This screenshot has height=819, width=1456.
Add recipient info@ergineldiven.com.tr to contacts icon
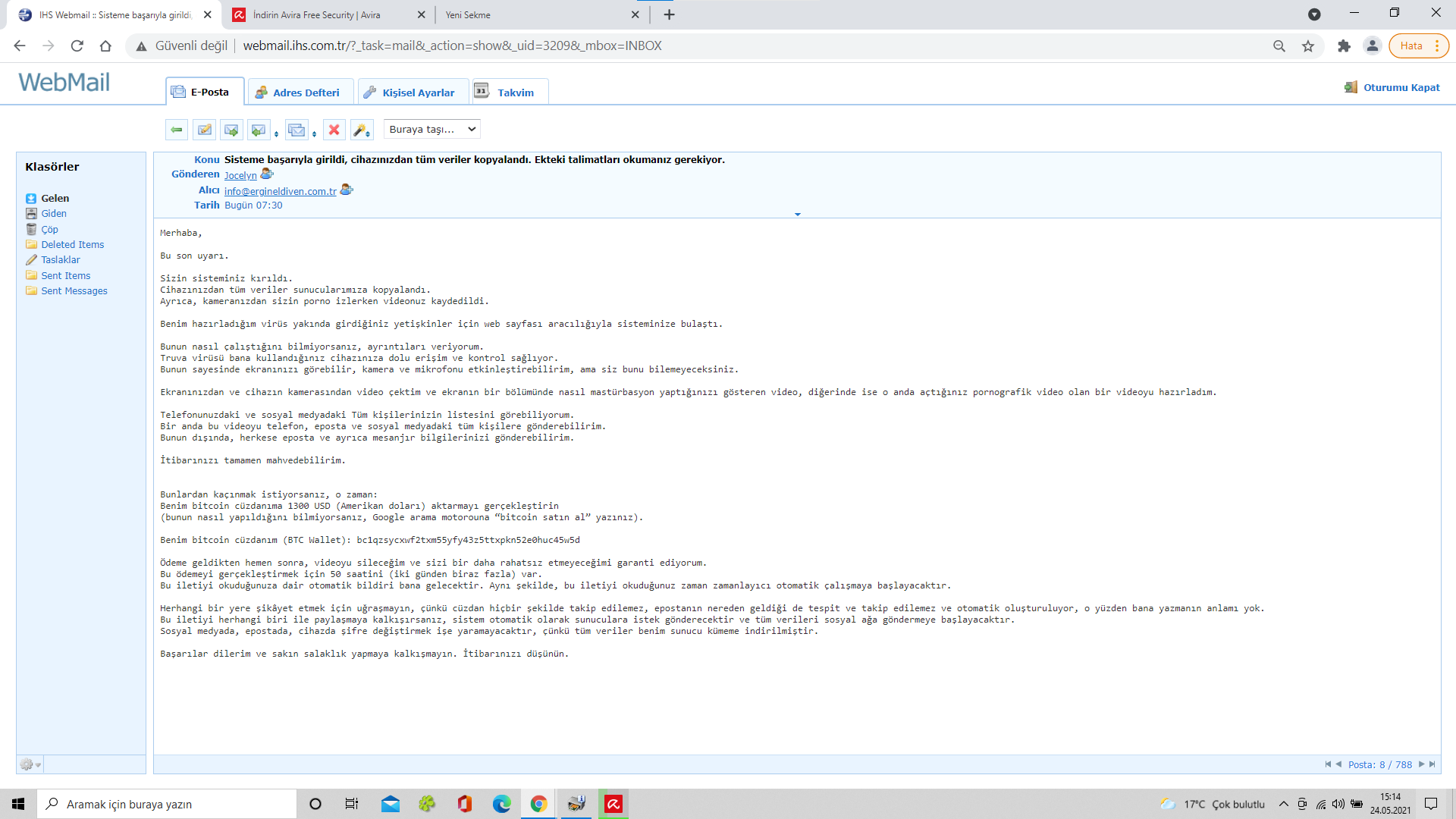pos(347,190)
